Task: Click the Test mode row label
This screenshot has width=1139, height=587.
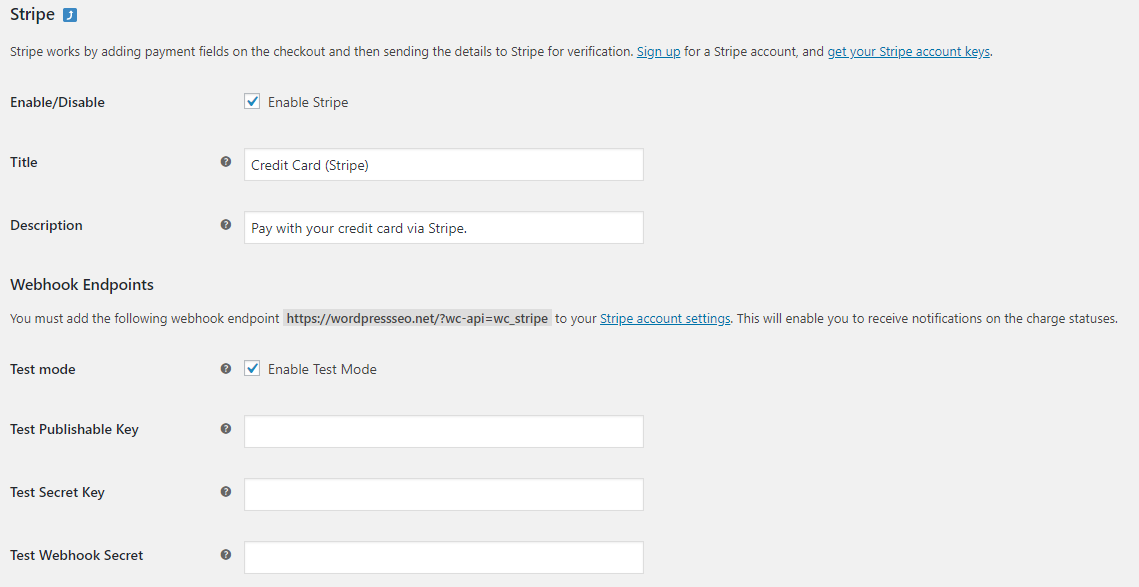Action: pyautogui.click(x=43, y=369)
